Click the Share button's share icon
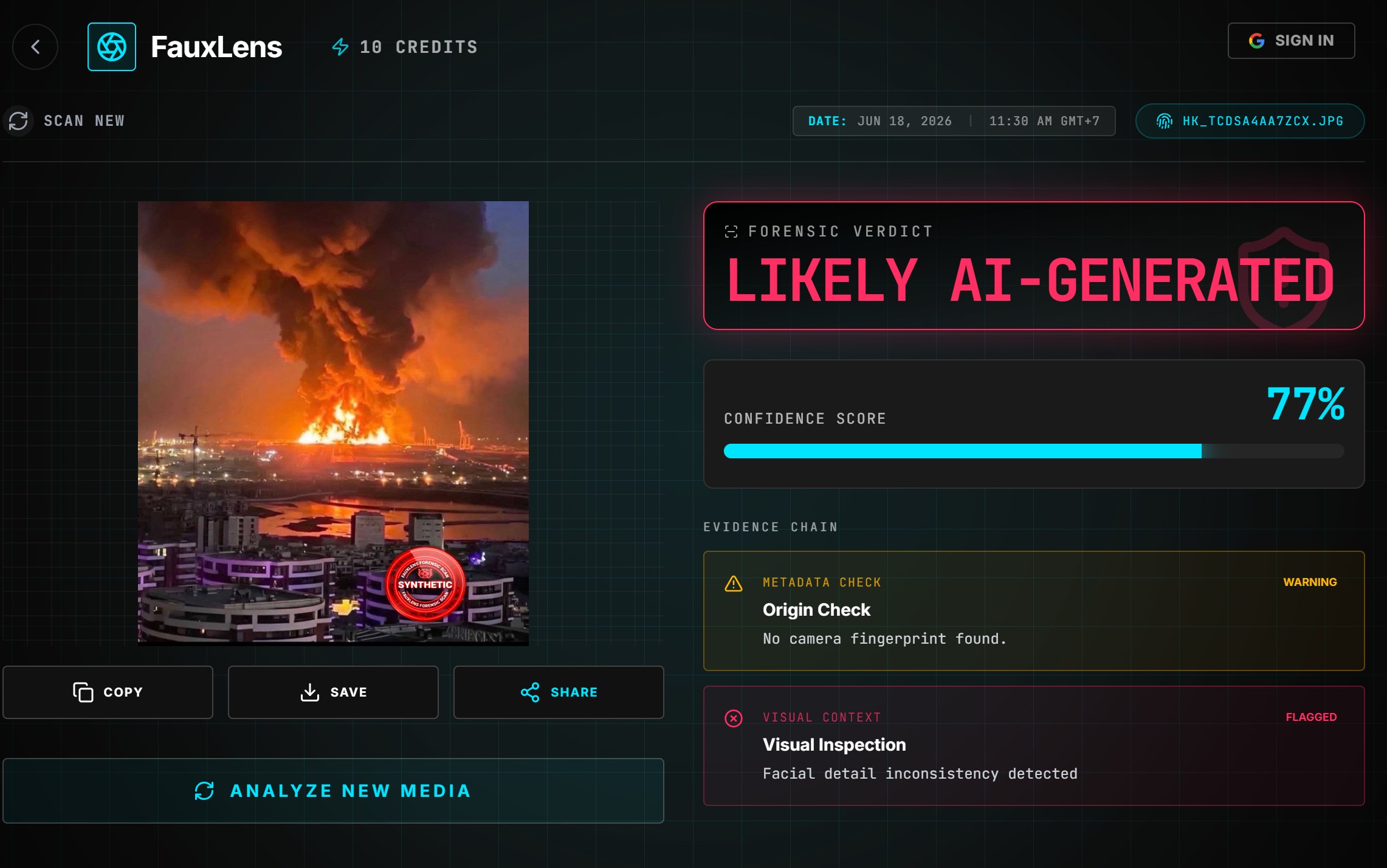The width and height of the screenshot is (1387, 868). 530,692
